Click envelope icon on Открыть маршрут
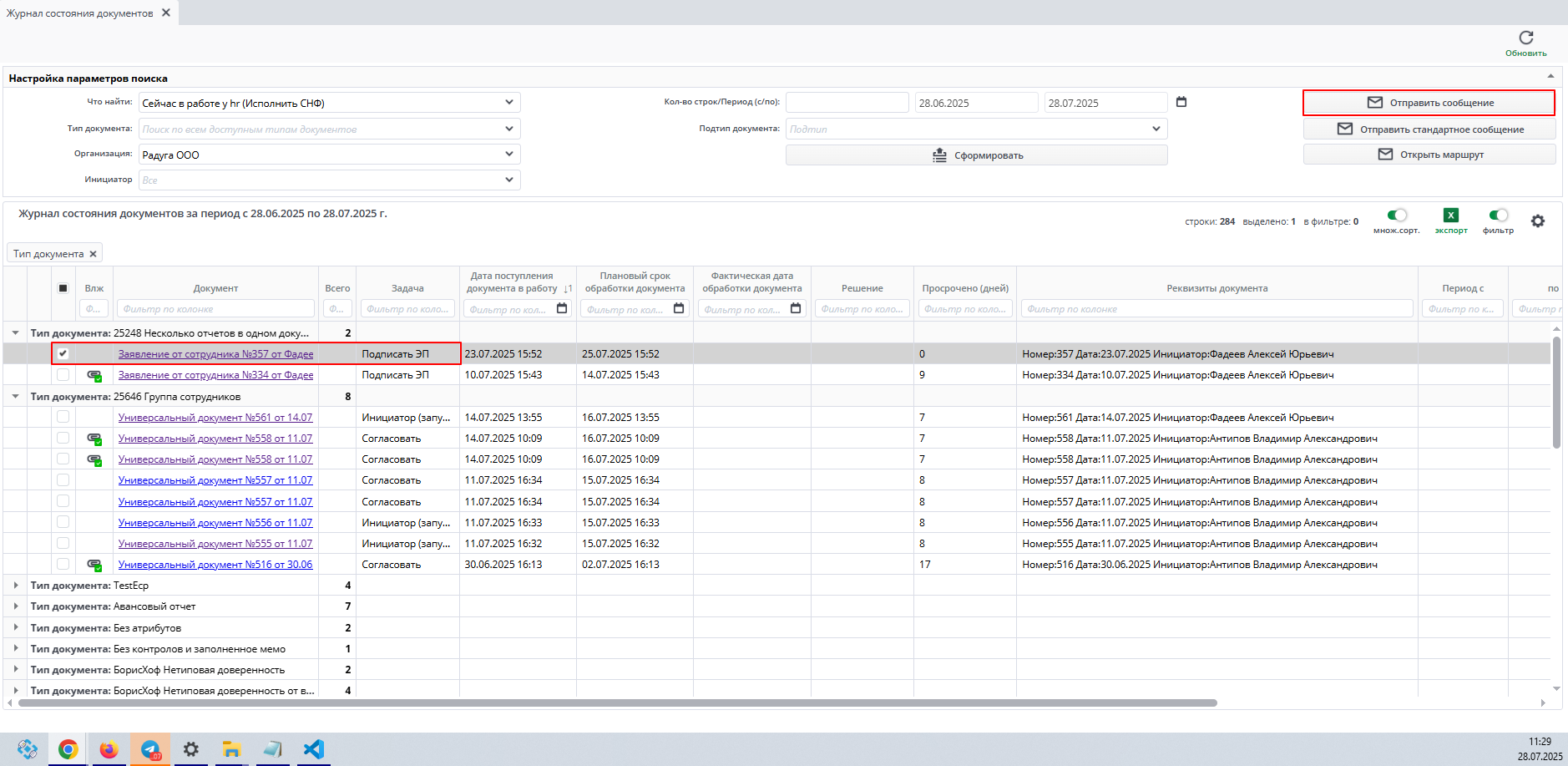The height and width of the screenshot is (766, 1568). tap(1385, 155)
